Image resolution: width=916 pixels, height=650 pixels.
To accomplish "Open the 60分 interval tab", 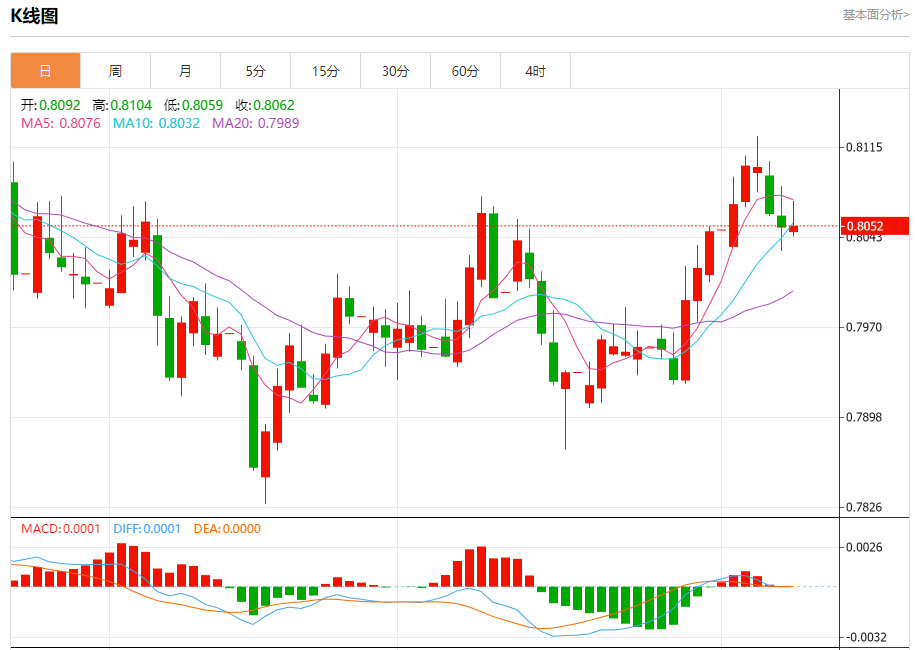I will point(466,71).
